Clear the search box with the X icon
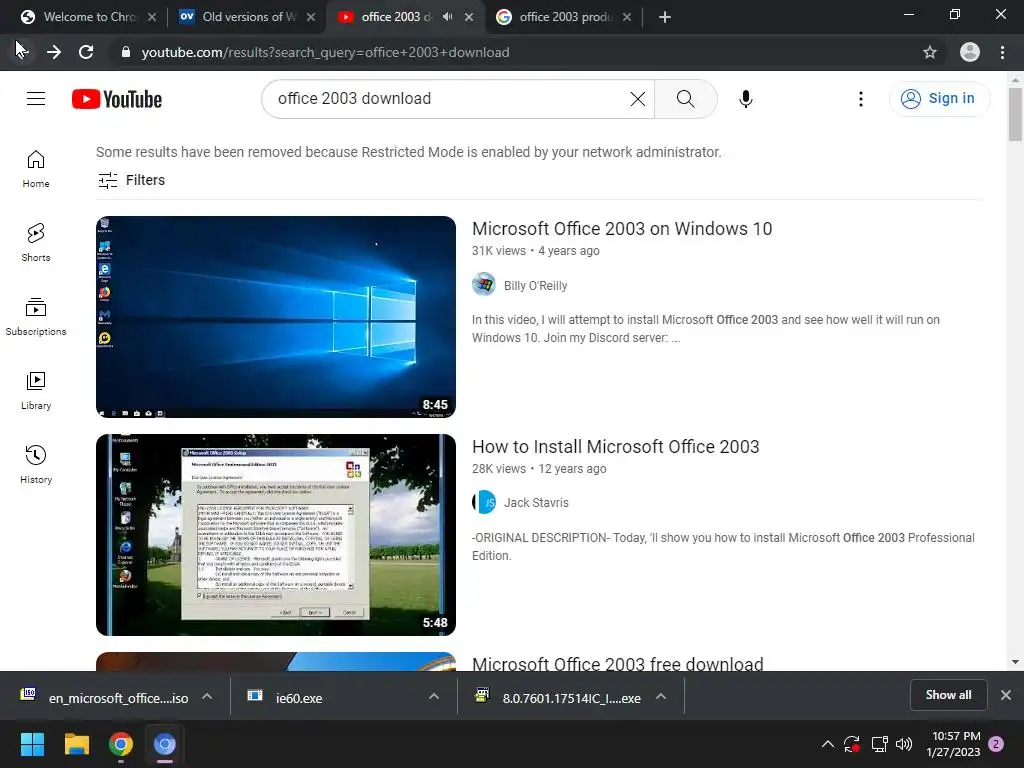 click(637, 99)
